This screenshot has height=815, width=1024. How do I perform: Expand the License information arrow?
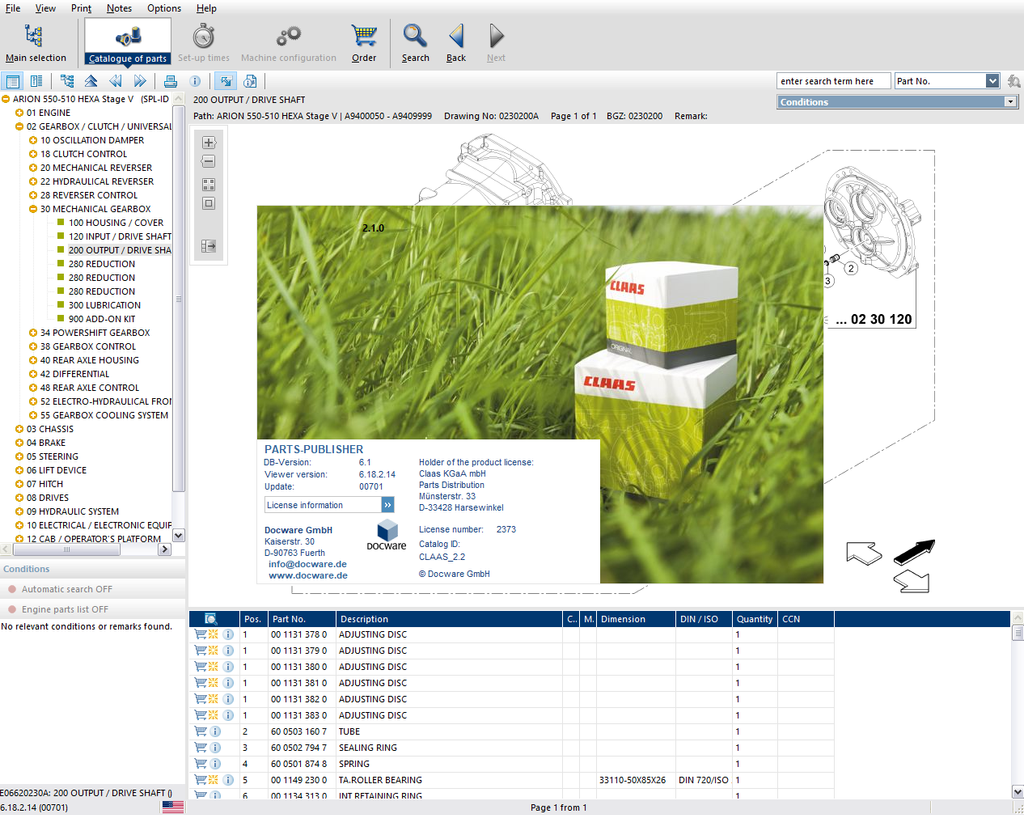(387, 505)
